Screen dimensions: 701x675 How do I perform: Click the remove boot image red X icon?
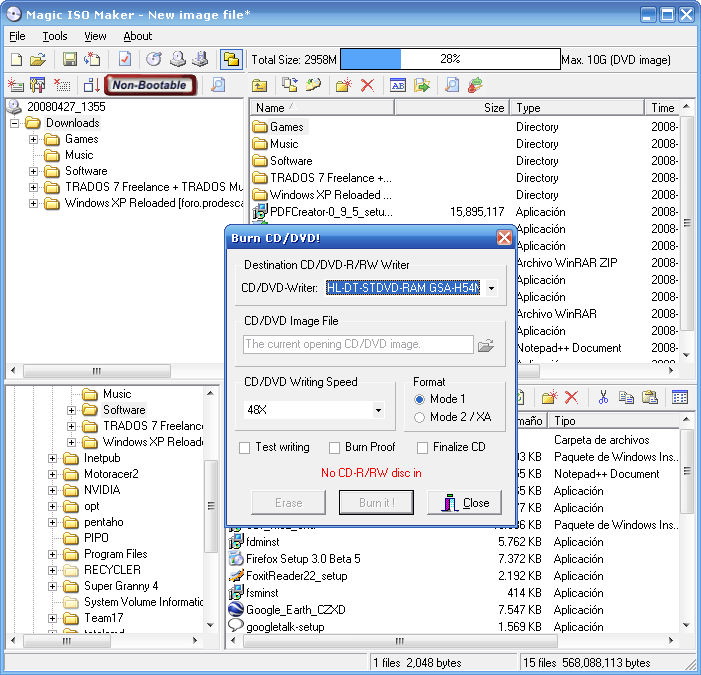62,85
